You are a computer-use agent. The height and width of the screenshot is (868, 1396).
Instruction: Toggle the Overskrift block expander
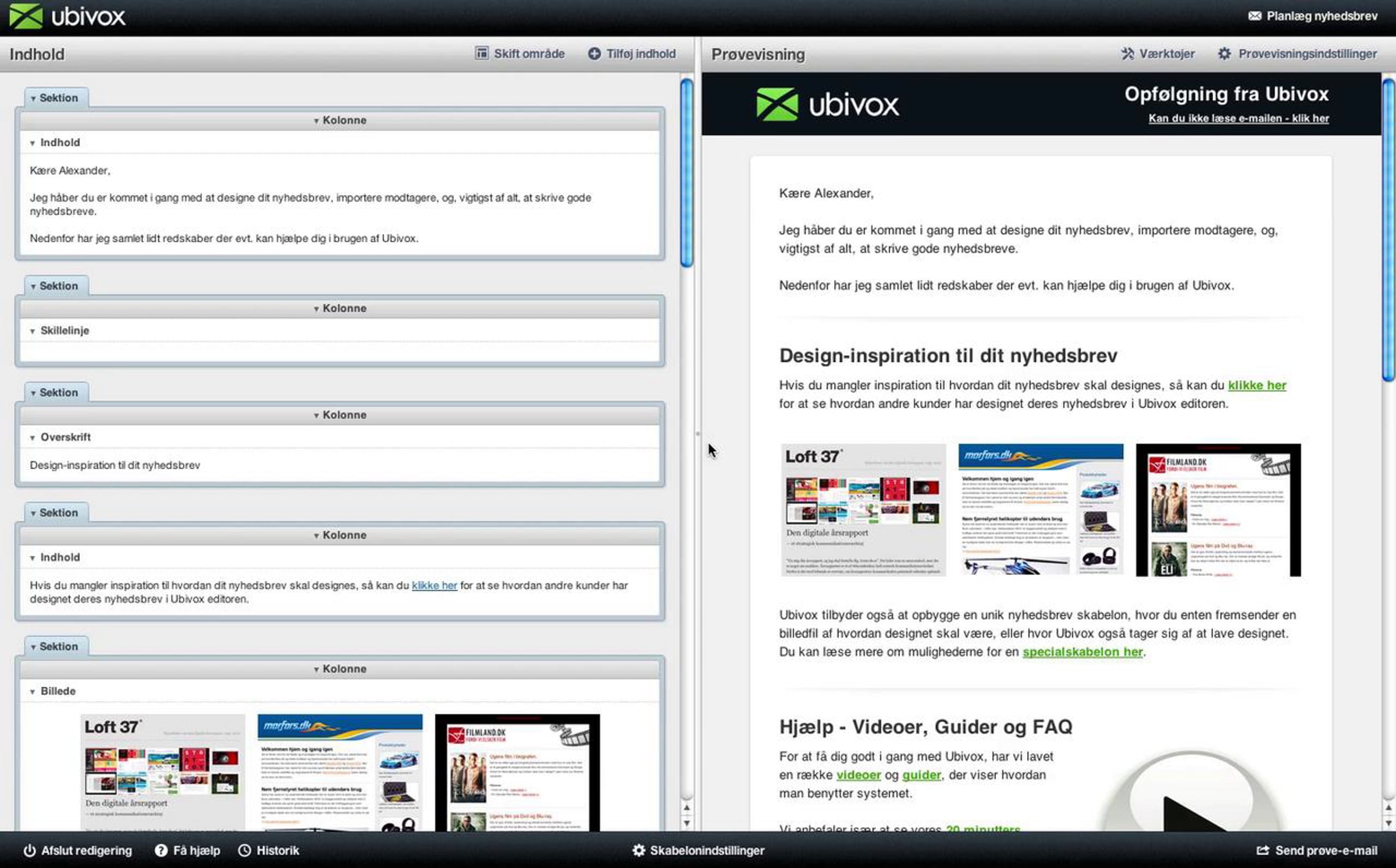[33, 438]
